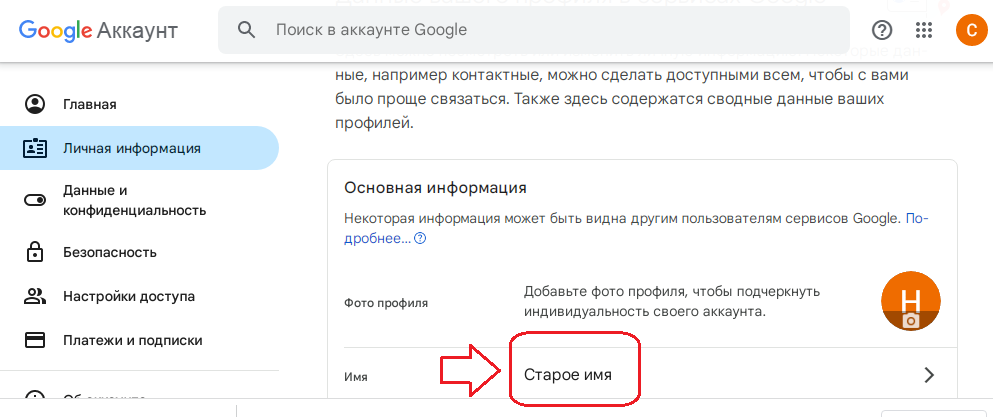
Task: Open the orange account avatar menu
Action: [970, 30]
